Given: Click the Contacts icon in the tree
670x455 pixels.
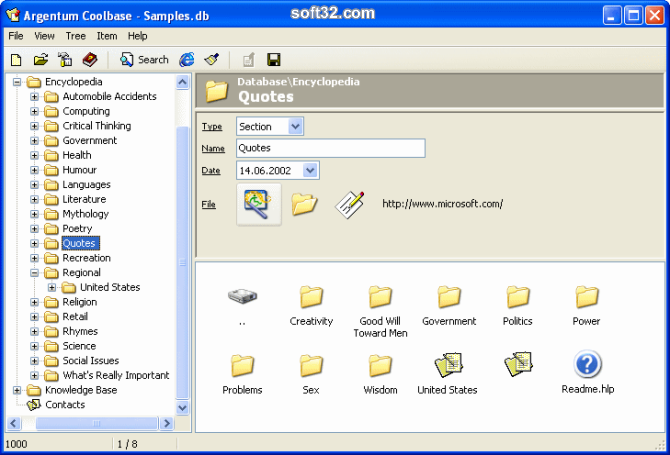Looking at the screenshot, I should (33, 405).
